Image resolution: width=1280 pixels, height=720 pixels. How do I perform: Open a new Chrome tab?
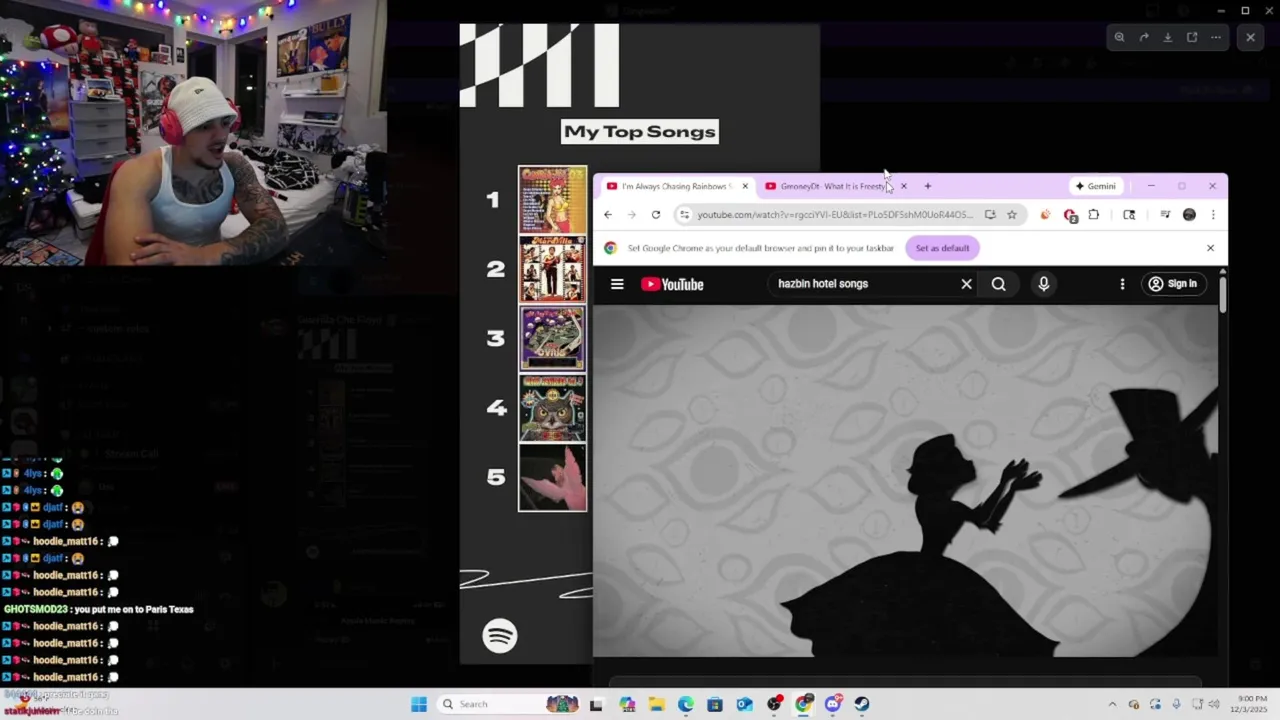pyautogui.click(x=927, y=186)
